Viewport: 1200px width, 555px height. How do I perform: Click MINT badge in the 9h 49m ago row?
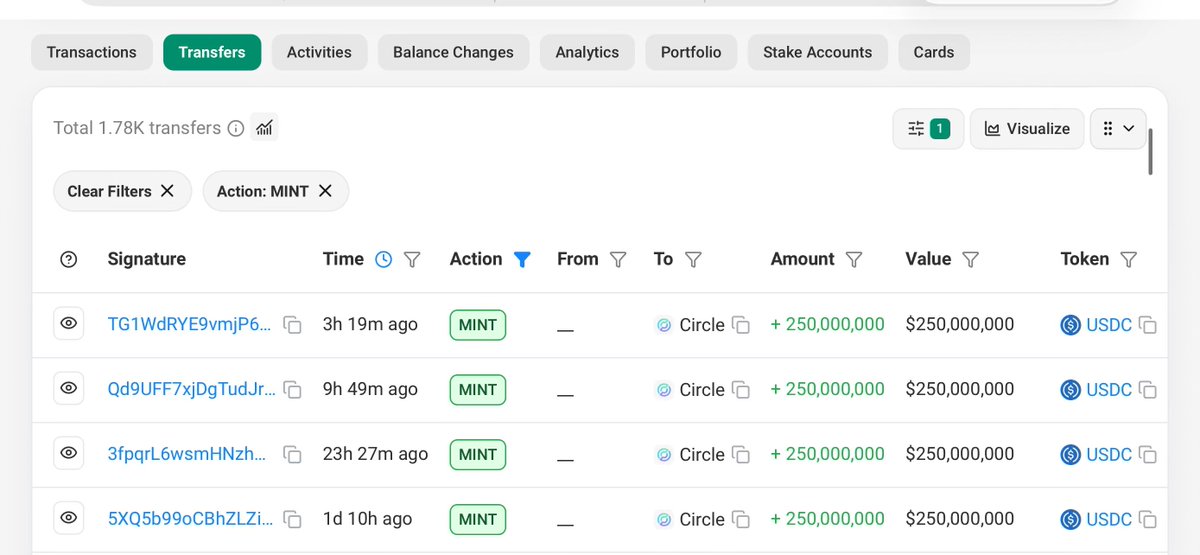[478, 389]
